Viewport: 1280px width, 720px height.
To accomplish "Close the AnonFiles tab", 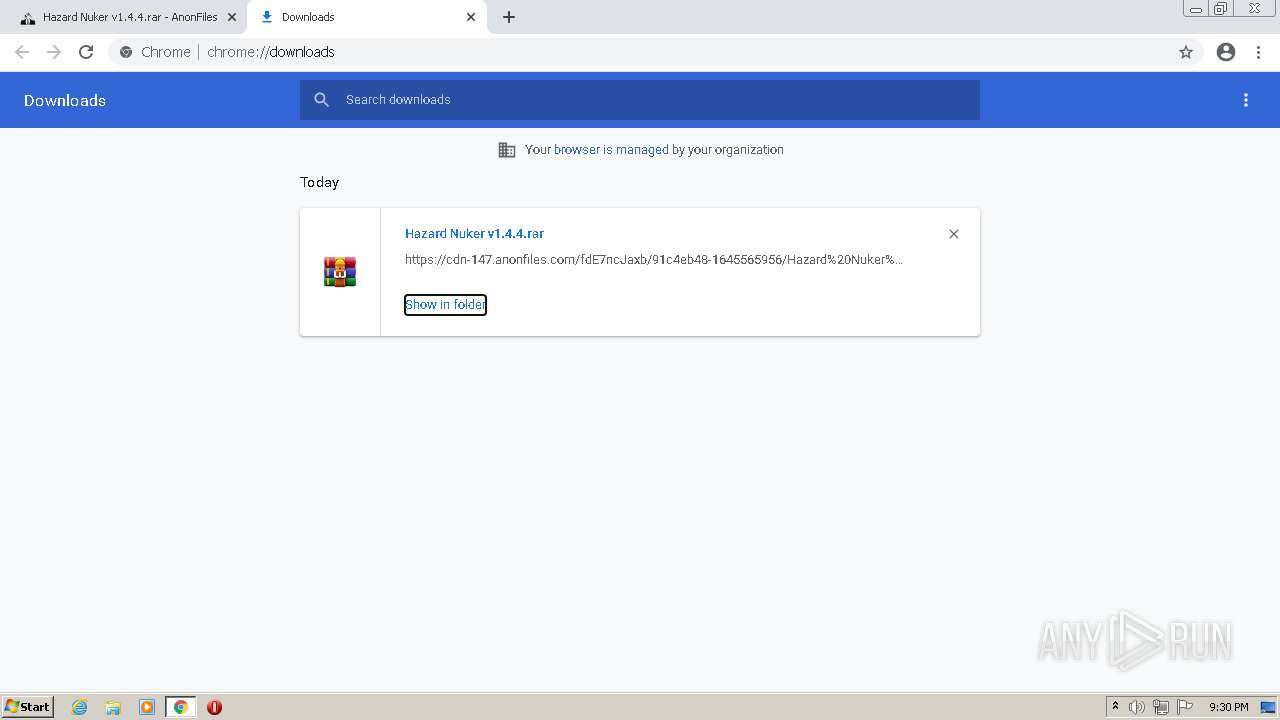I will 232,17.
